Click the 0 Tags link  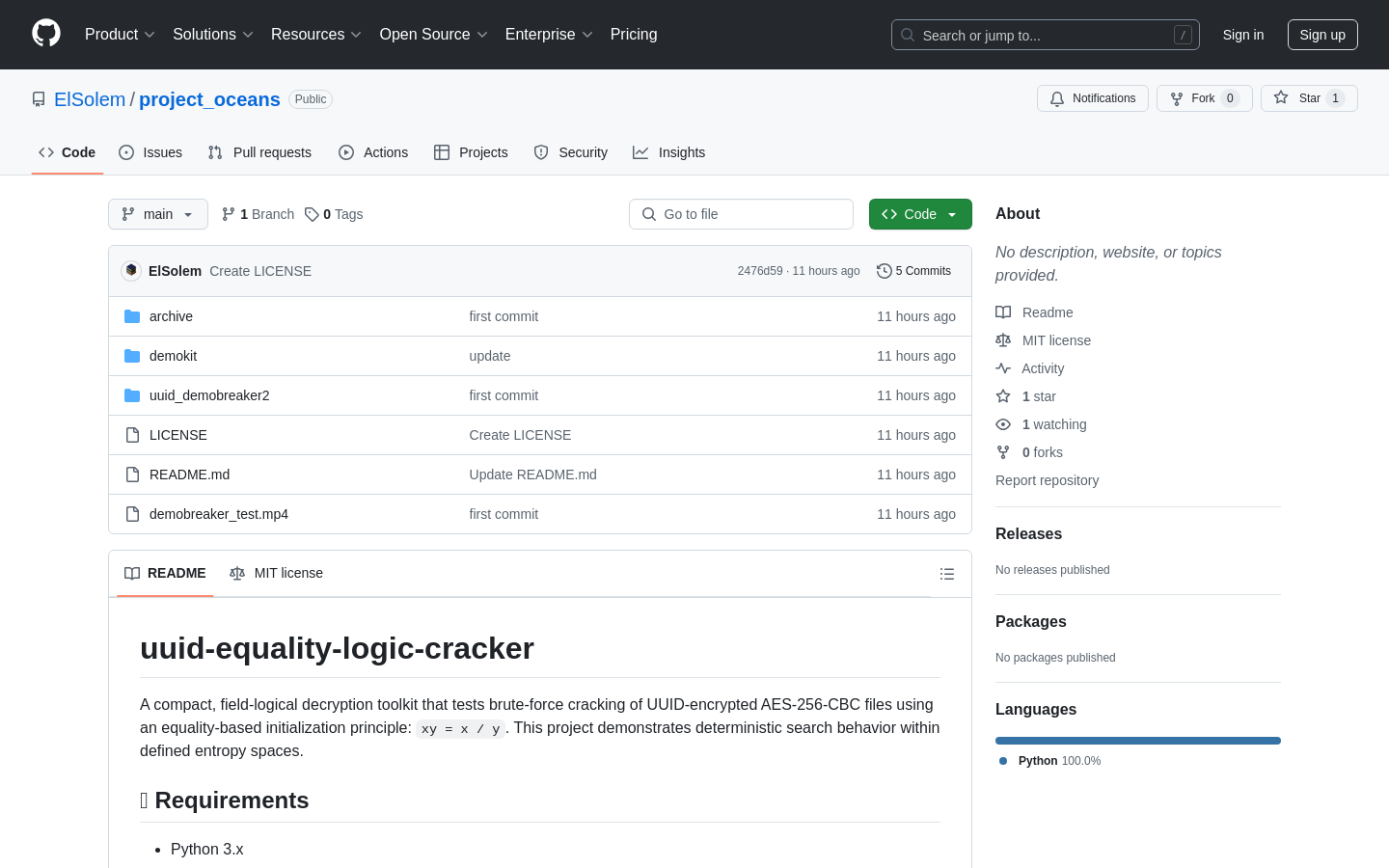tap(334, 214)
